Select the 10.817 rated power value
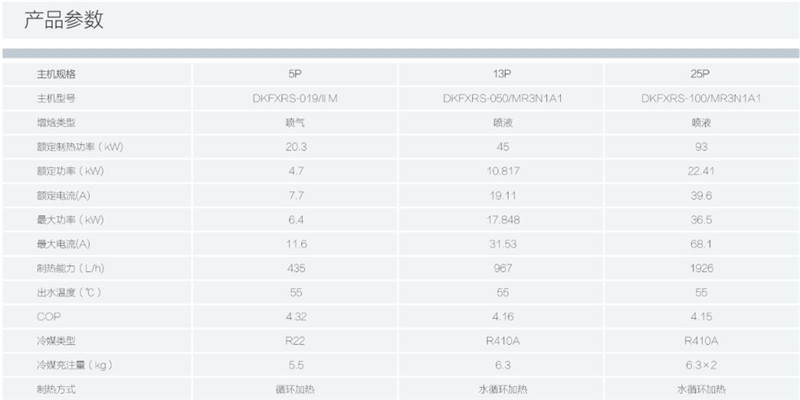The width and height of the screenshot is (800, 400). tap(501, 171)
